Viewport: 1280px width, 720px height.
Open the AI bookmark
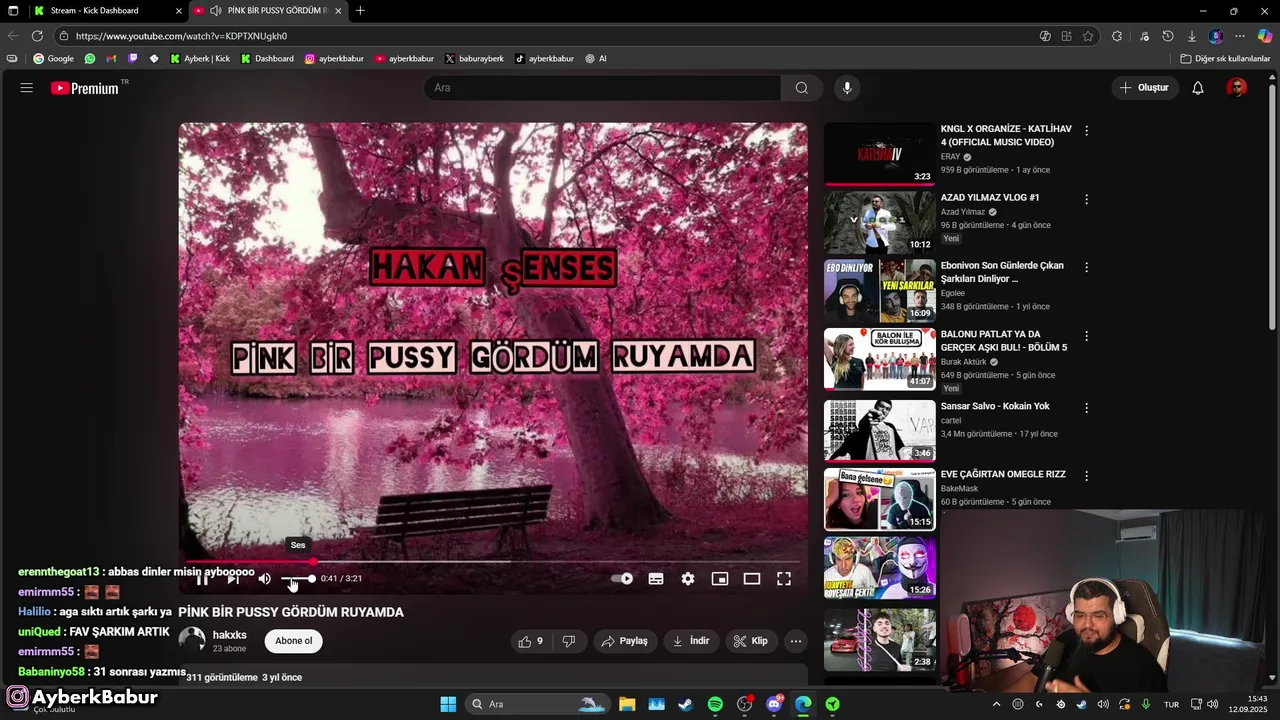pos(596,59)
